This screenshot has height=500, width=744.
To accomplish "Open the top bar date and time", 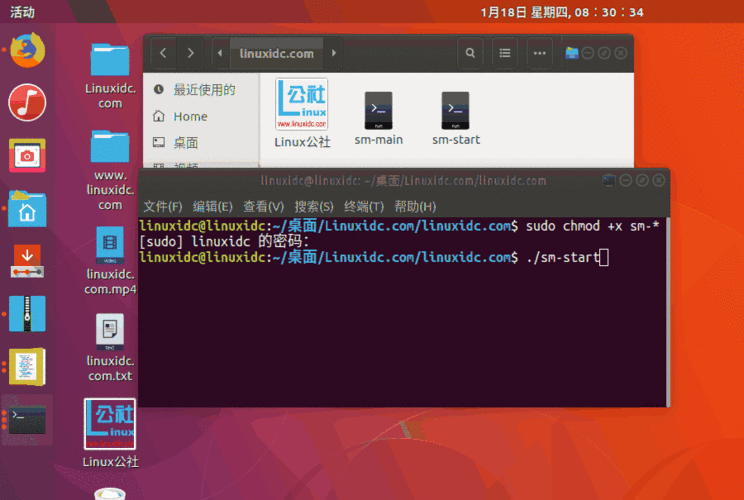I will coord(562,12).
